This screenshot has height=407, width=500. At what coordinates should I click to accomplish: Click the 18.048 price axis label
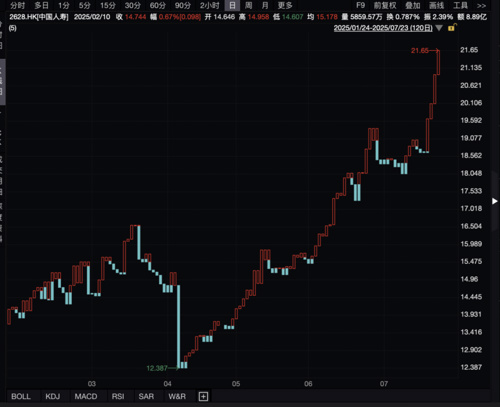(x=471, y=173)
